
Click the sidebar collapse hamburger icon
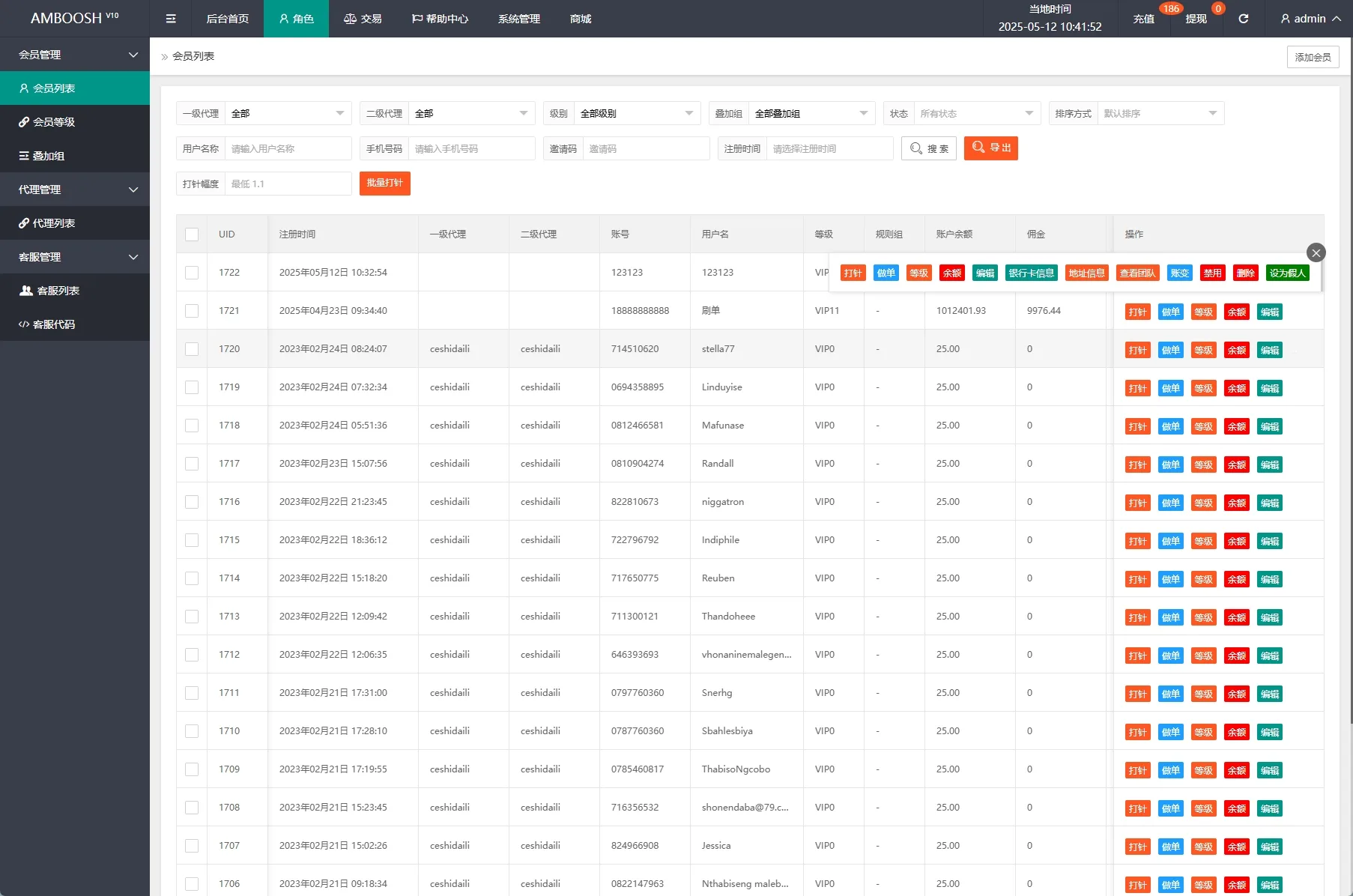(x=171, y=19)
